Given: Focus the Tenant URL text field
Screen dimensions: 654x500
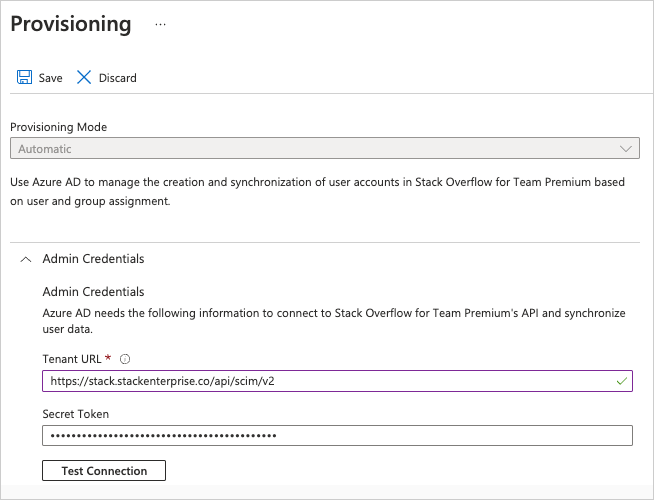Looking at the screenshot, I should [320, 381].
